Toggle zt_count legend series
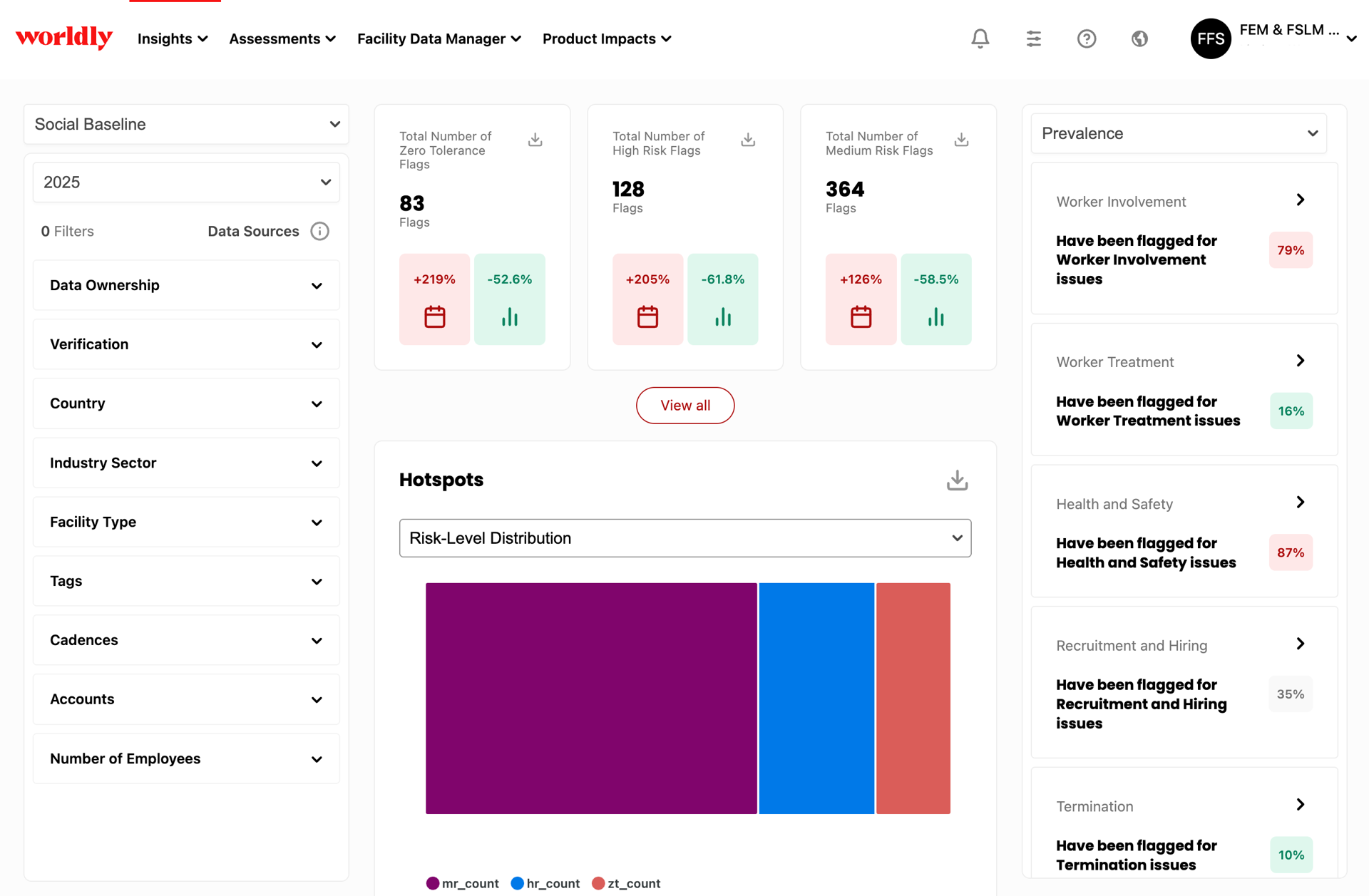Image resolution: width=1369 pixels, height=896 pixels. (626, 883)
